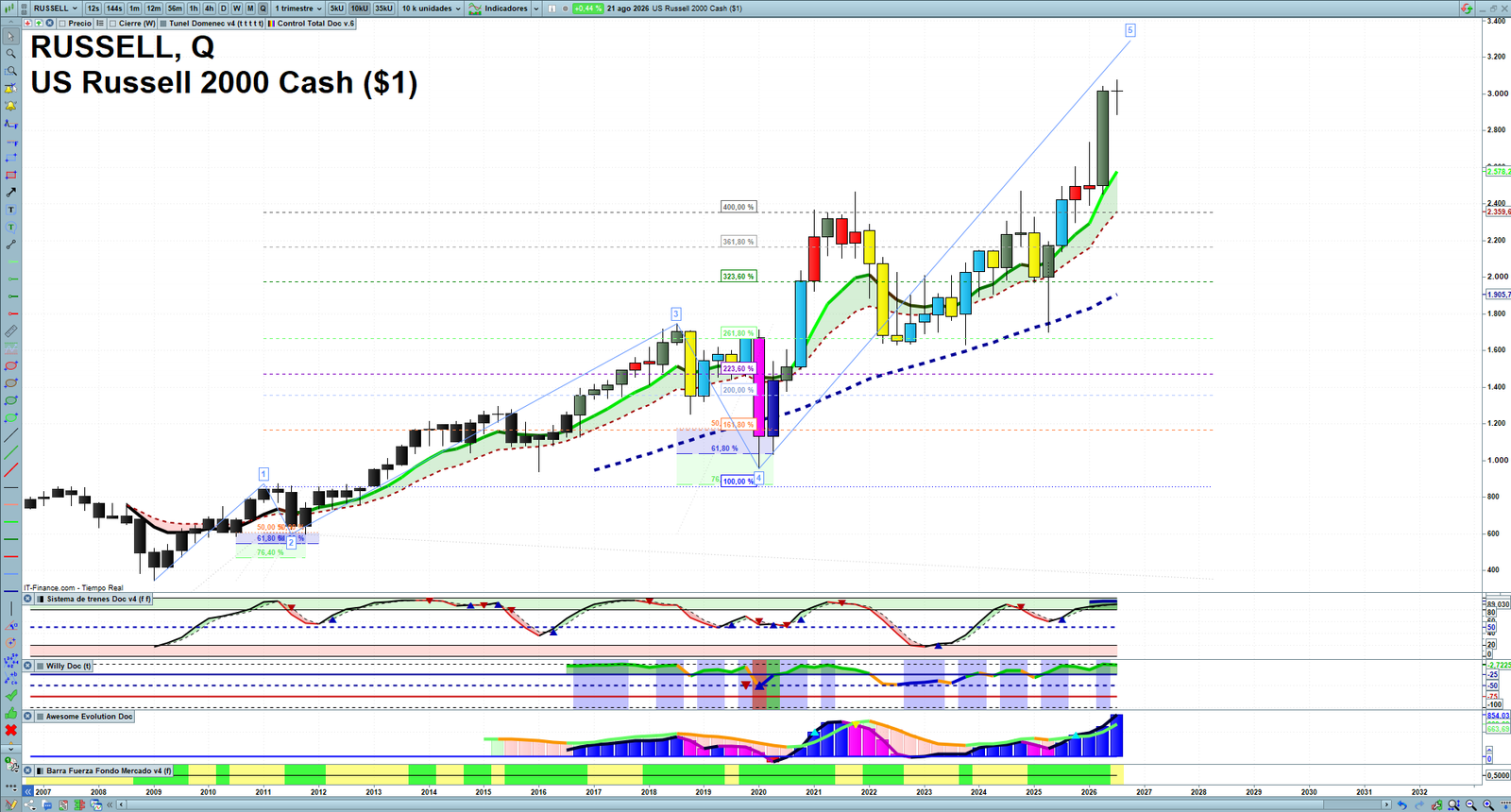Click the 223,60 % Fibonacci level label
Image resolution: width=1511 pixels, height=812 pixels.
tap(739, 369)
